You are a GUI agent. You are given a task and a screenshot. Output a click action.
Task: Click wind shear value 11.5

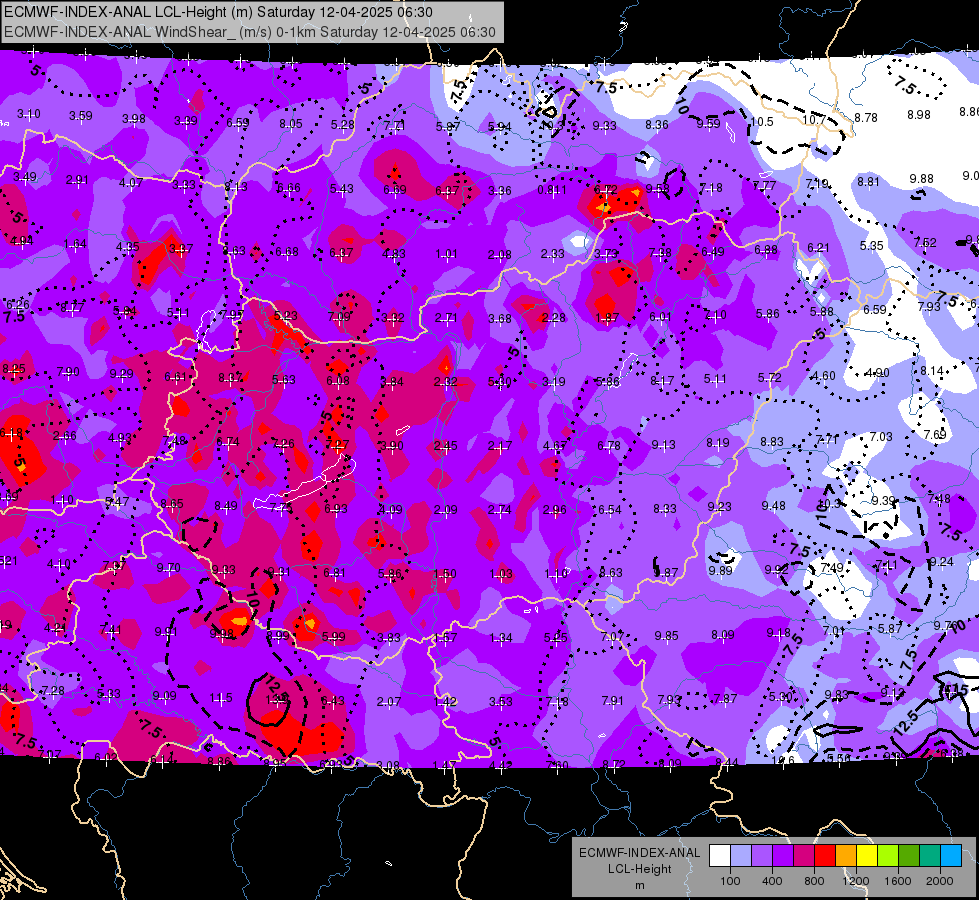click(x=221, y=698)
